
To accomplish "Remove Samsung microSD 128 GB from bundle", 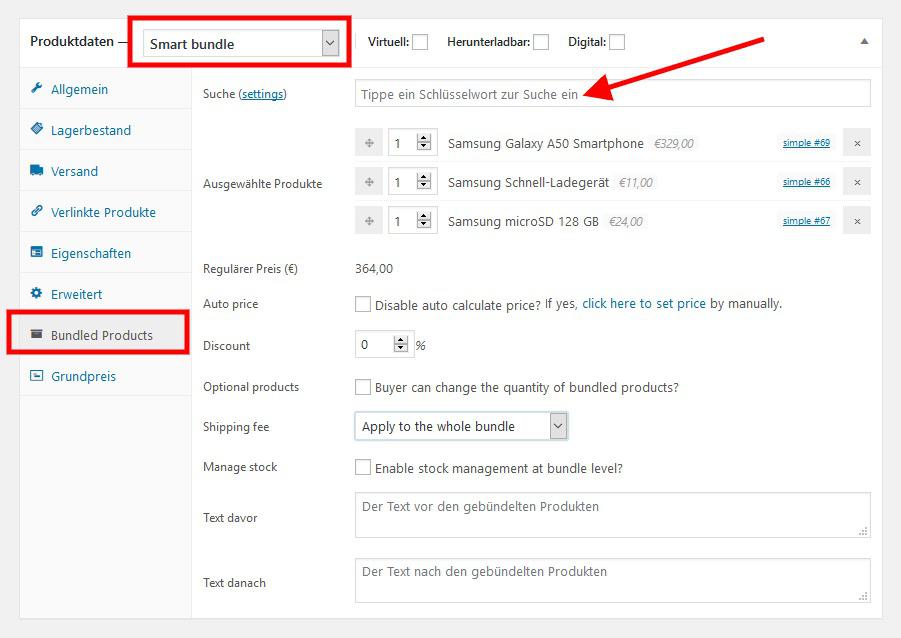I will pyautogui.click(x=857, y=221).
